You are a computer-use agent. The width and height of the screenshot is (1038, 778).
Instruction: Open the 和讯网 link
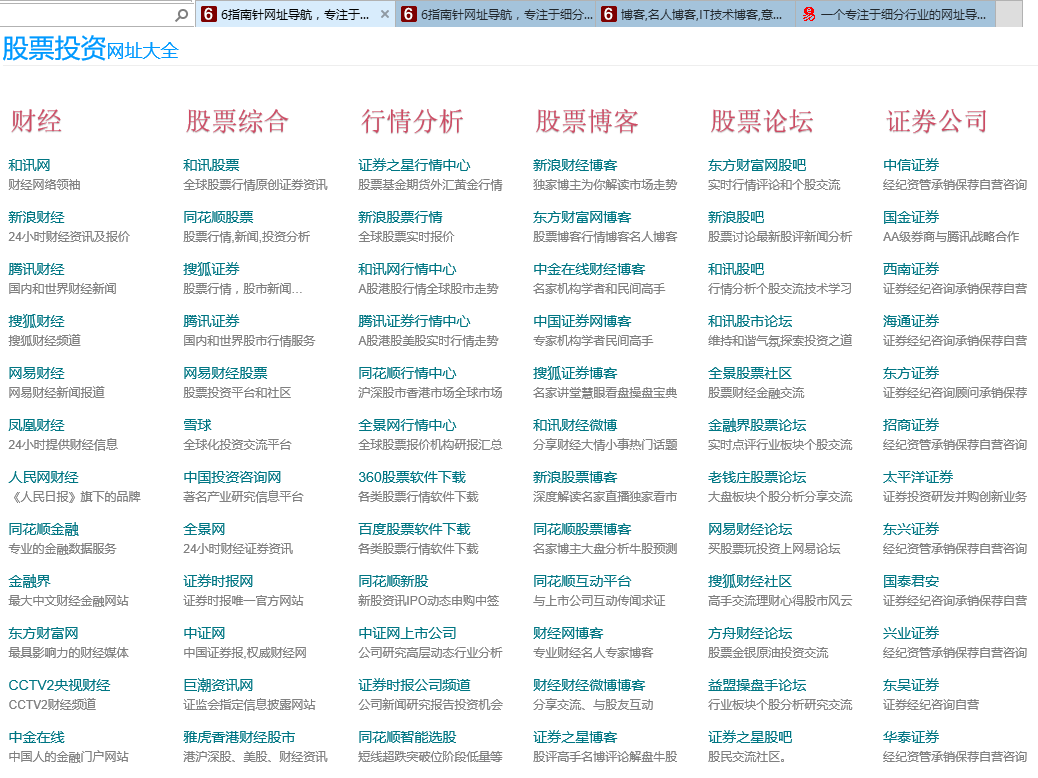point(29,165)
